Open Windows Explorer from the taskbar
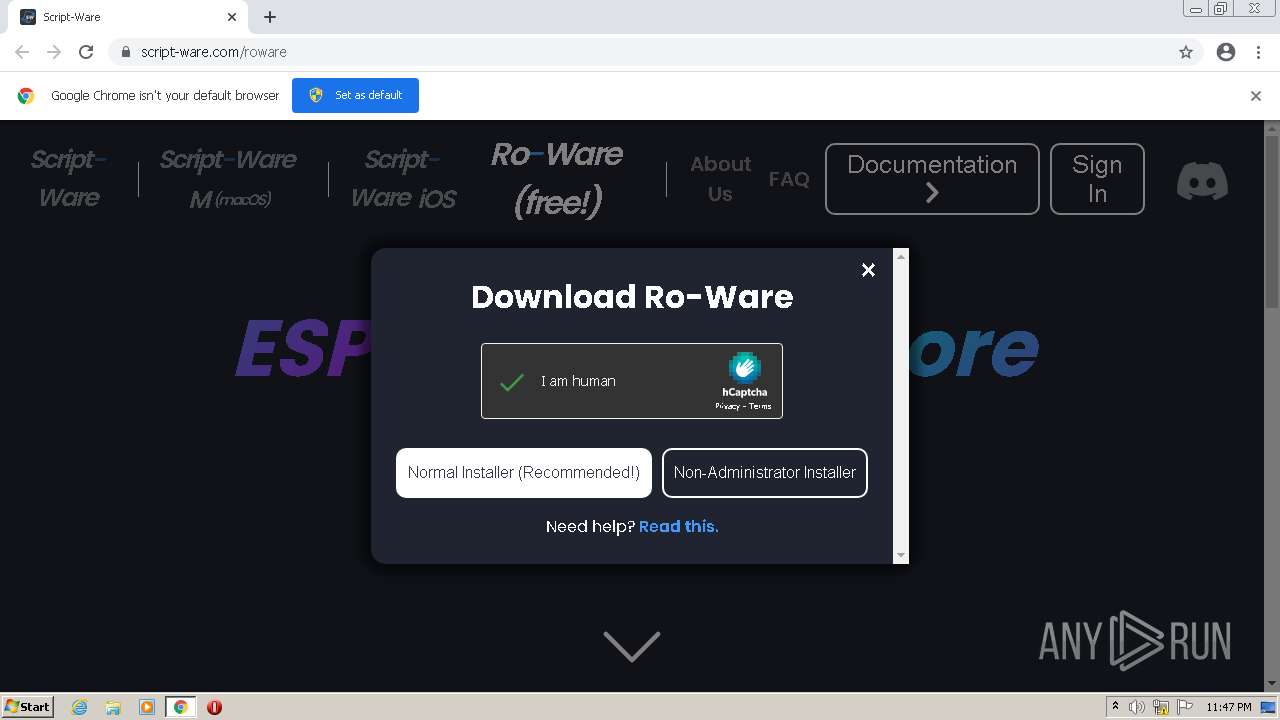Viewport: 1280px width, 720px height. coord(113,707)
